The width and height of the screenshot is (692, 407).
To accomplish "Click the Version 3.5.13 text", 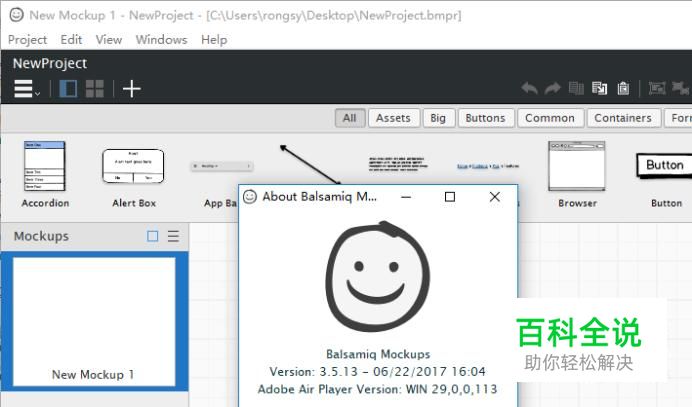I will click(x=377, y=372).
